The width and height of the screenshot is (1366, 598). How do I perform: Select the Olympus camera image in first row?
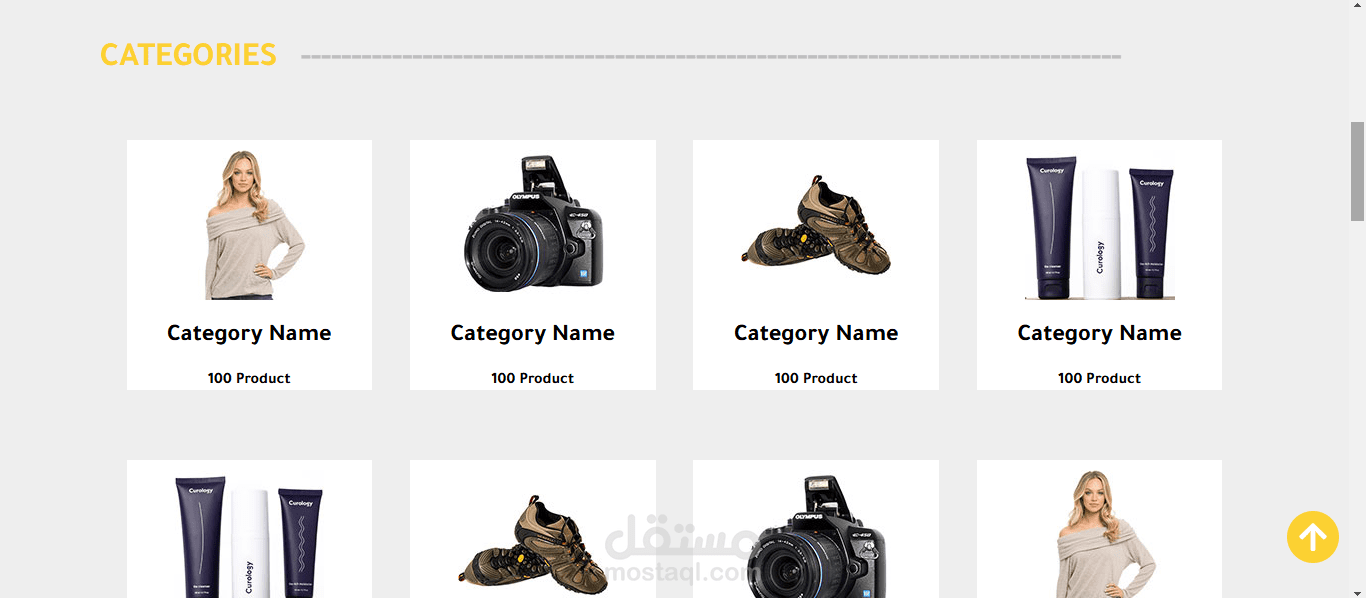pos(532,225)
